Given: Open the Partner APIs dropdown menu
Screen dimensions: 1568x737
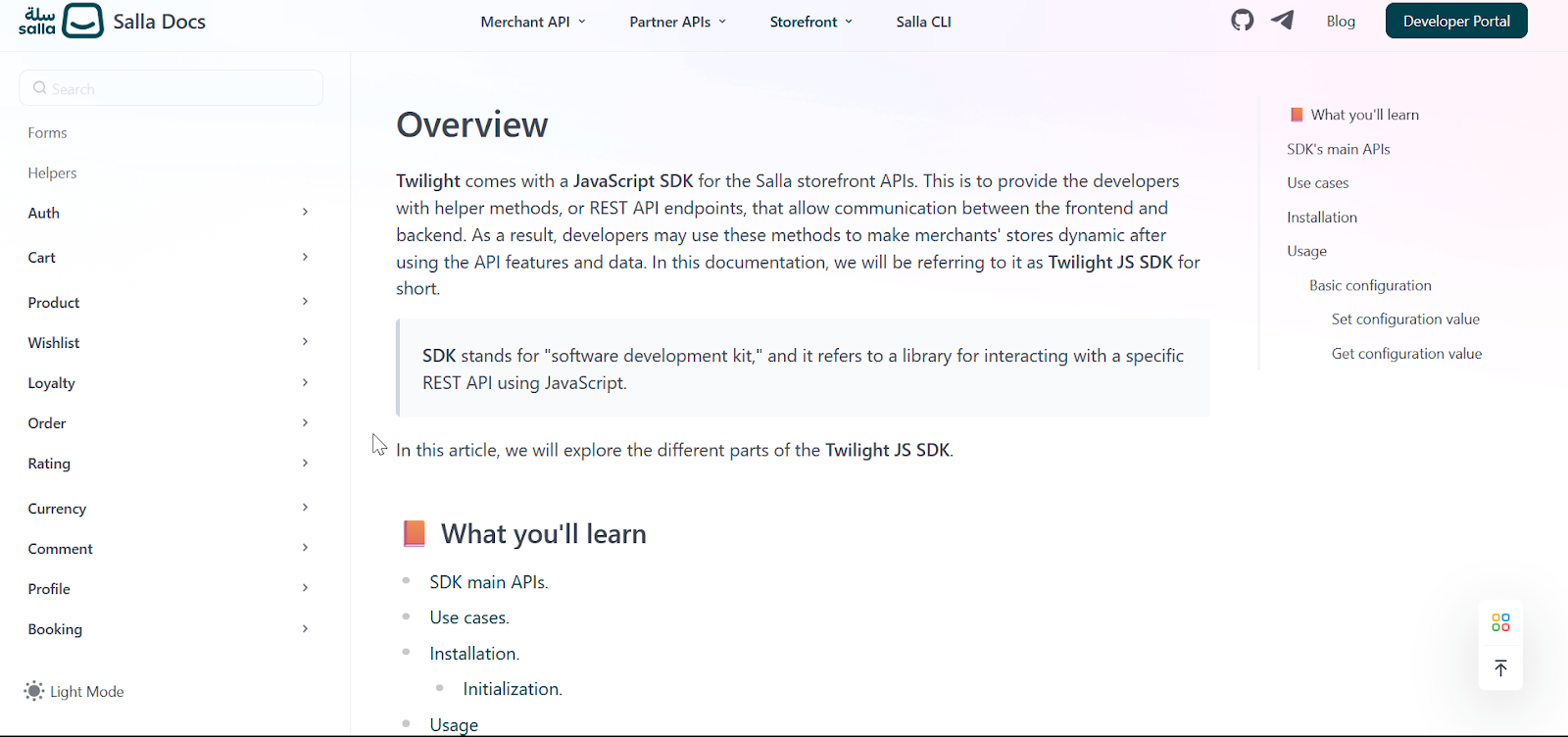Looking at the screenshot, I should 678,22.
